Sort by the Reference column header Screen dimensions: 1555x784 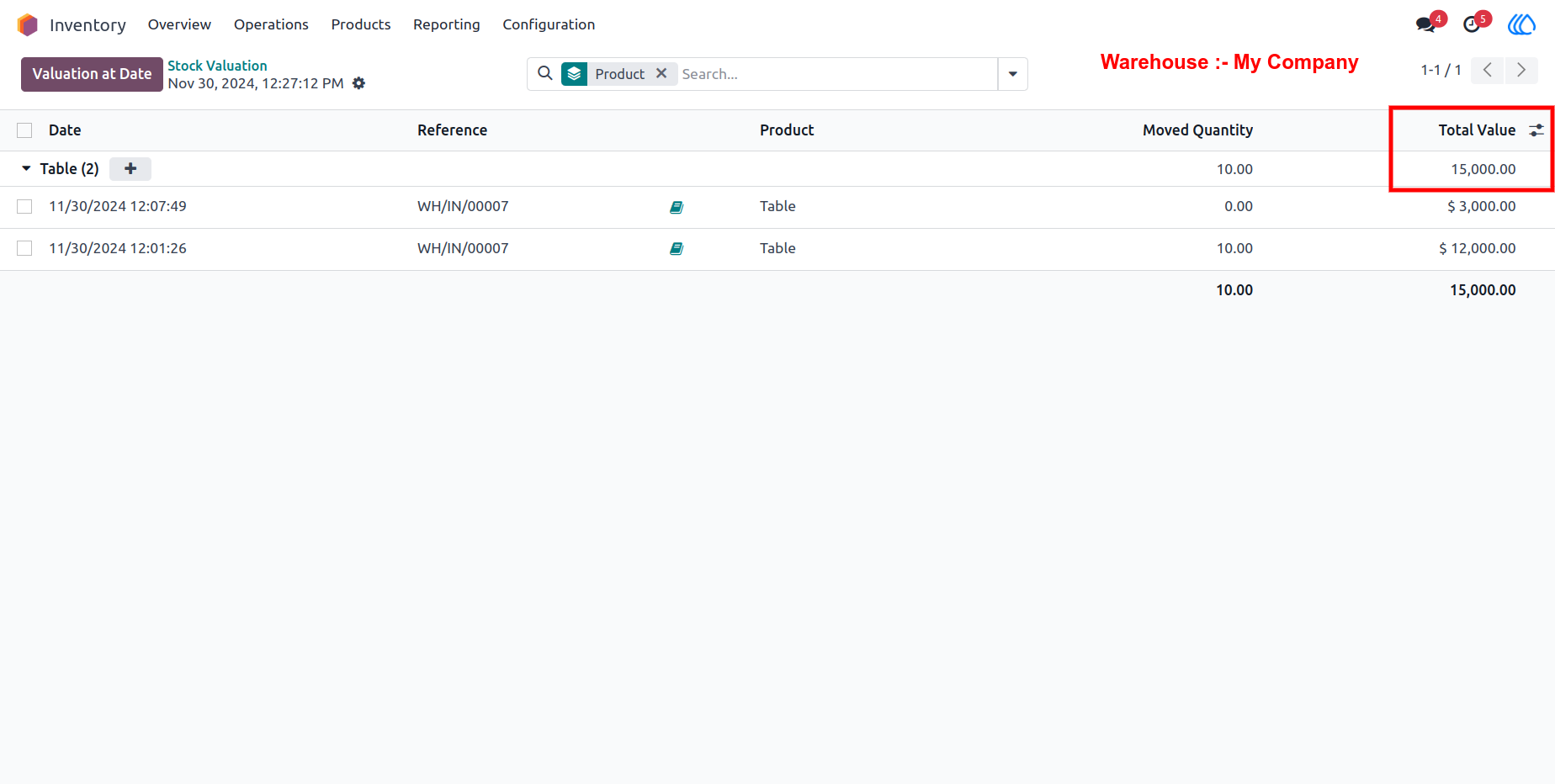click(x=452, y=130)
